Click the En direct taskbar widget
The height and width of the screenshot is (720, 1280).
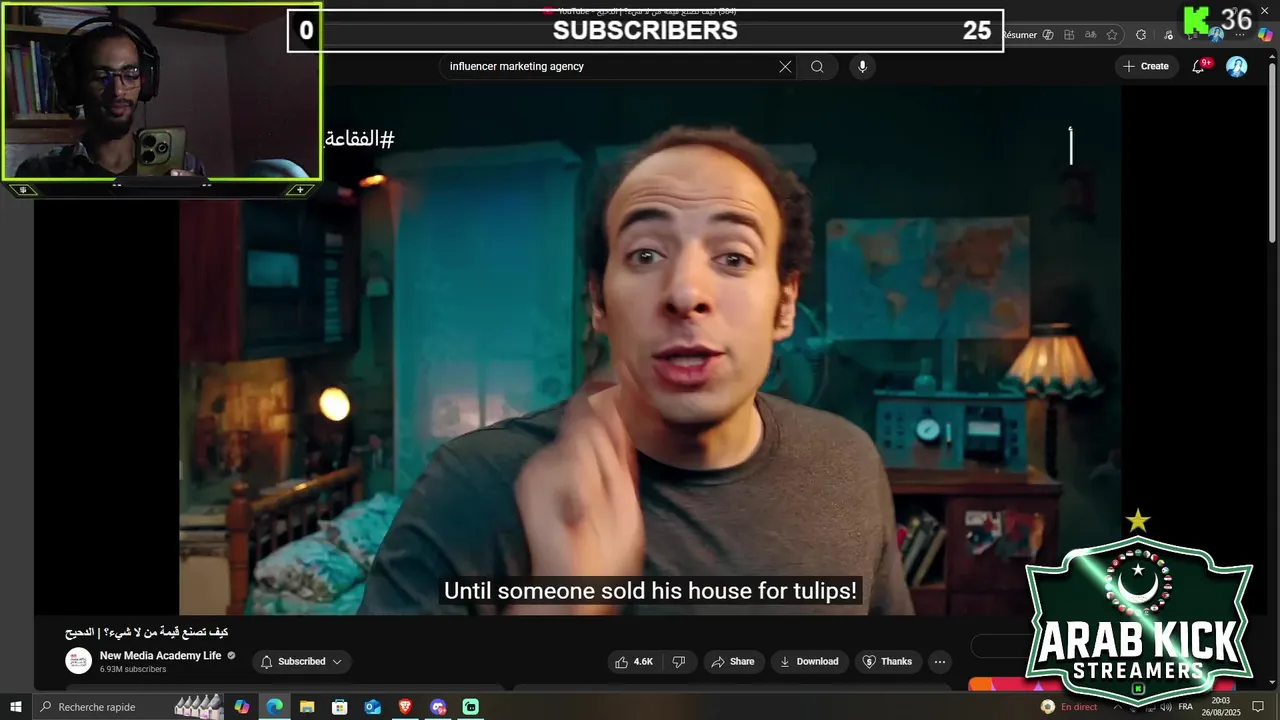1068,707
